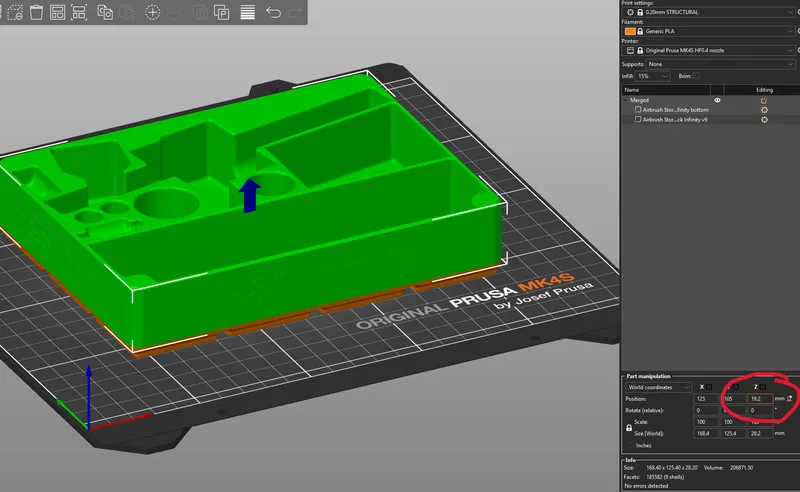Screen dimensions: 800x492
Task: Toggle the scale proportions lock
Action: click(629, 428)
